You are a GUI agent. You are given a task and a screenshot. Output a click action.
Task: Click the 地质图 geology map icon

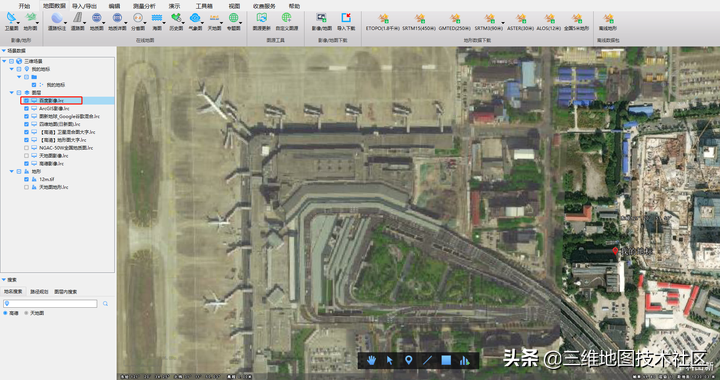click(x=96, y=18)
